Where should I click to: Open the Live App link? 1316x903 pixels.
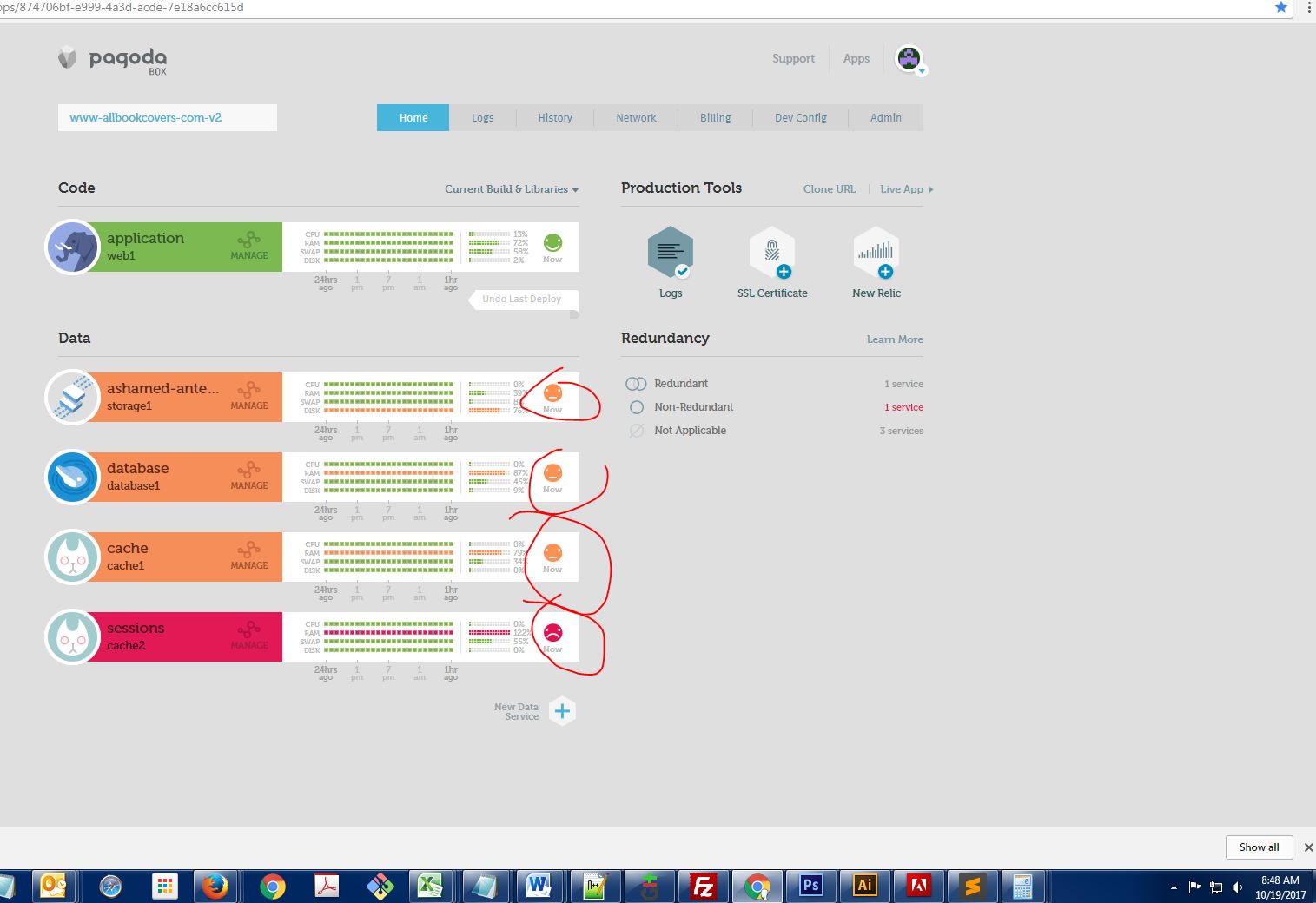(906, 189)
